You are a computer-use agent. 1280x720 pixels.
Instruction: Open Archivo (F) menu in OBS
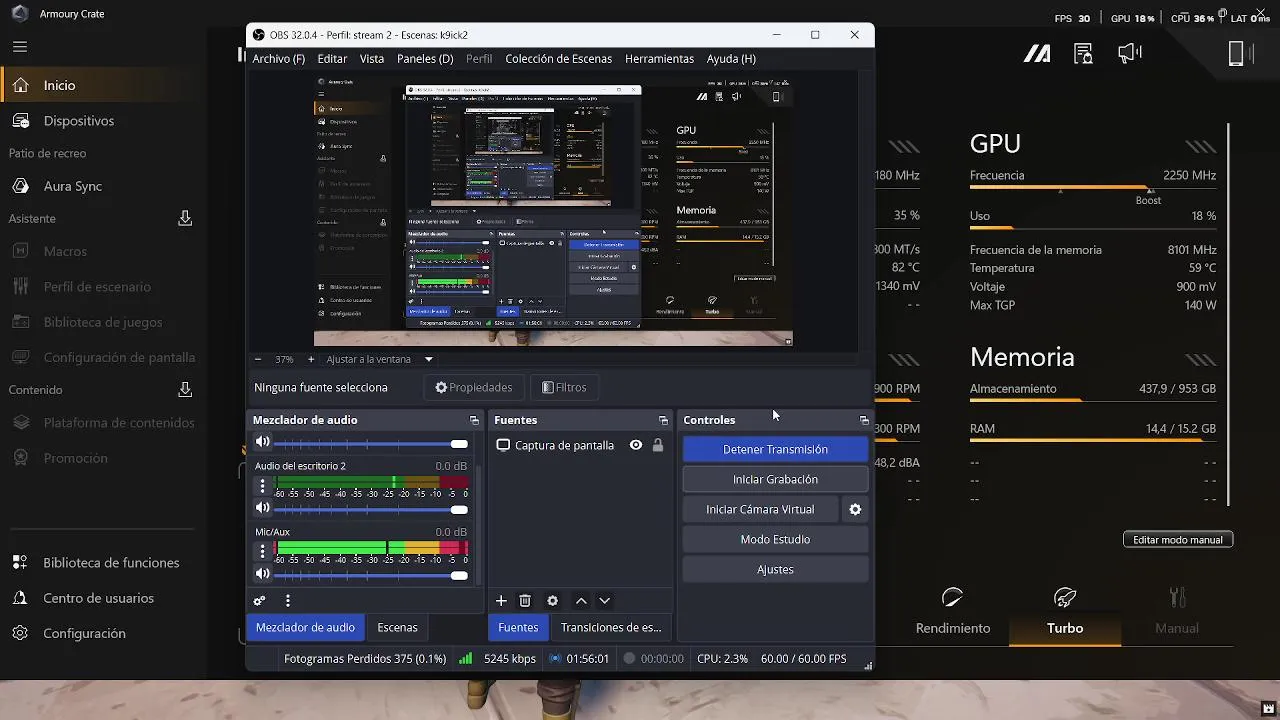pos(279,59)
